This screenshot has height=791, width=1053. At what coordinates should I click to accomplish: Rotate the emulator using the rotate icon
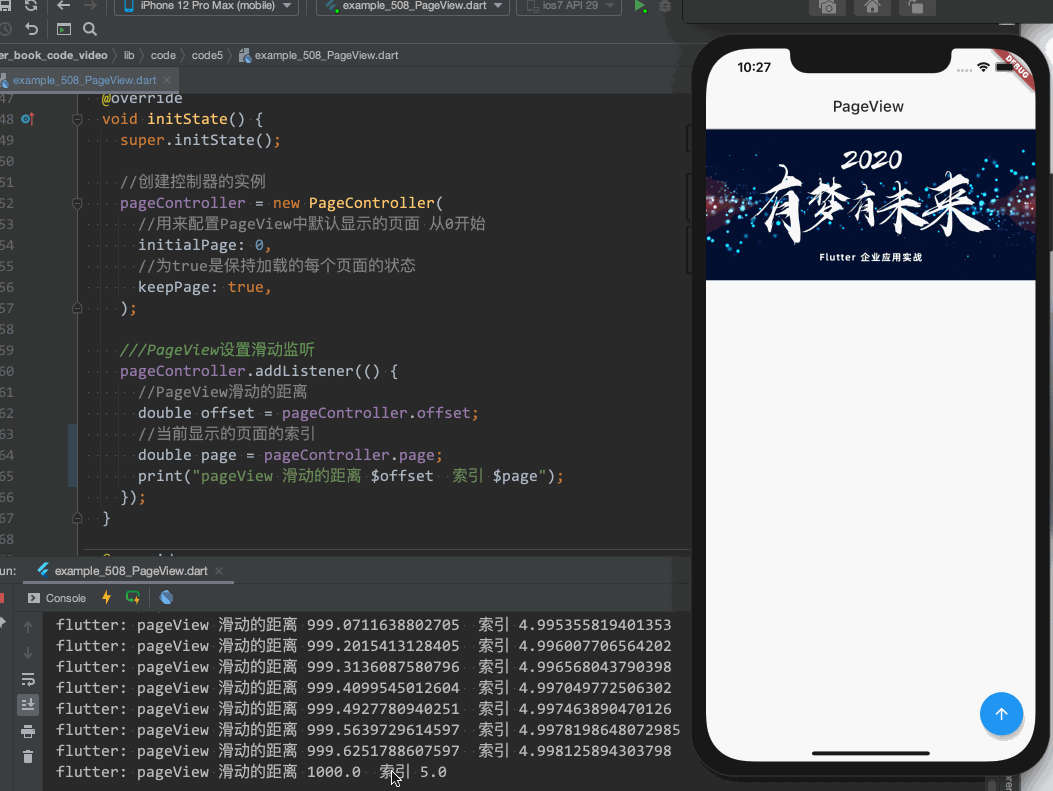pos(916,9)
